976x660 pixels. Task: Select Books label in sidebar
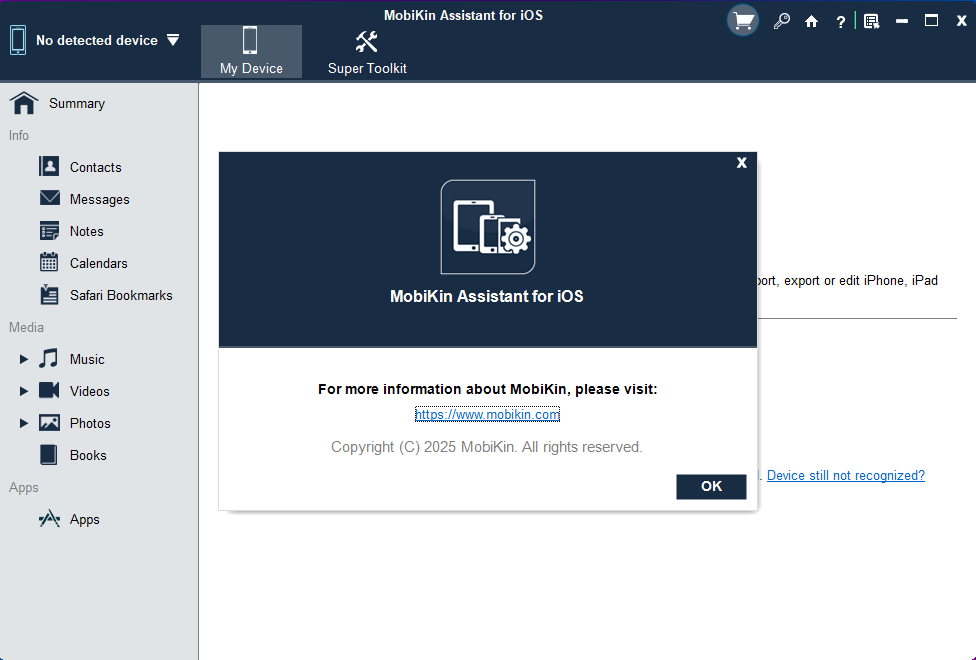[x=88, y=456]
